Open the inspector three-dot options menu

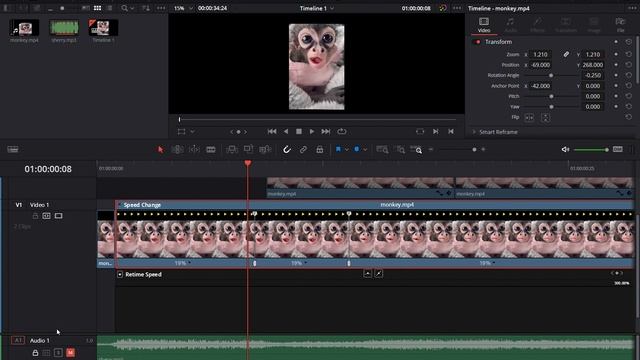(x=632, y=8)
